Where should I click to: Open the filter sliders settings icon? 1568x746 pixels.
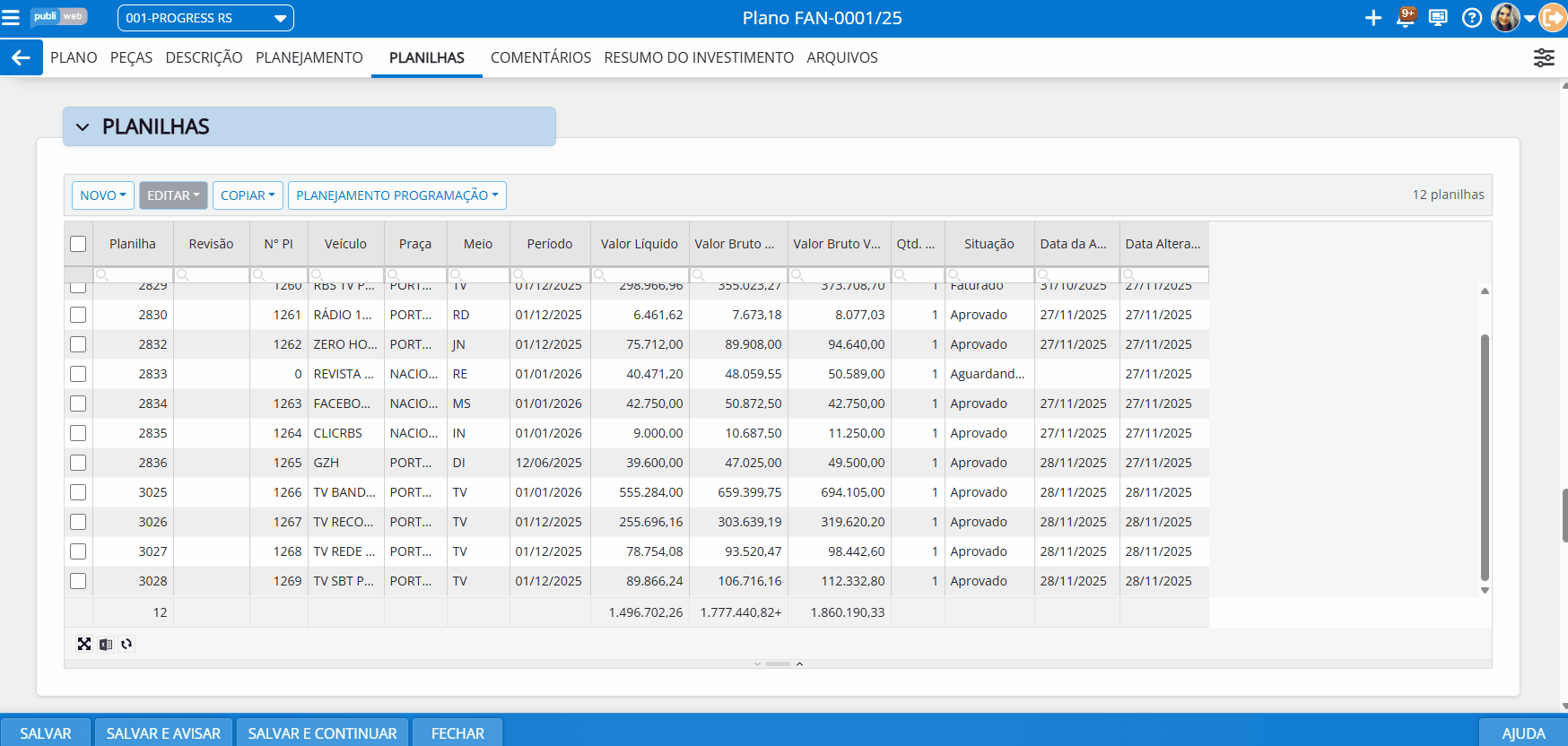(1543, 58)
